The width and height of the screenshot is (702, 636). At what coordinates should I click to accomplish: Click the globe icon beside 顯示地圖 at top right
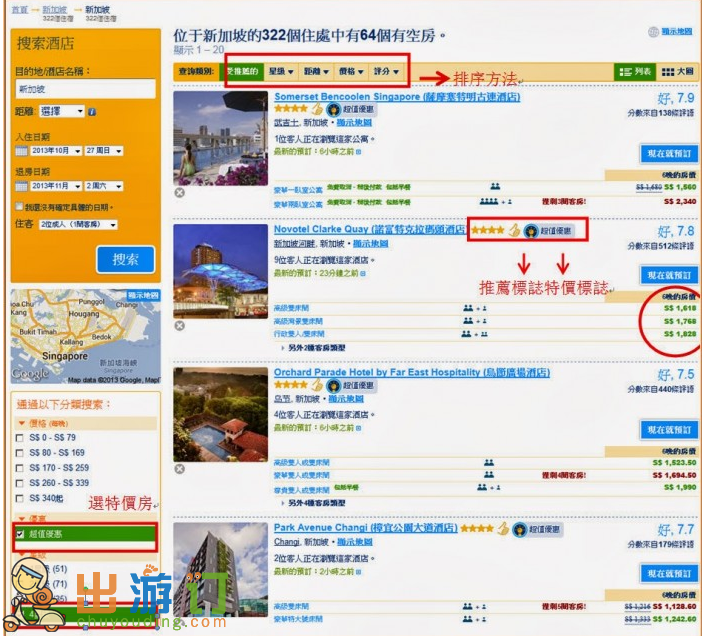(653, 32)
